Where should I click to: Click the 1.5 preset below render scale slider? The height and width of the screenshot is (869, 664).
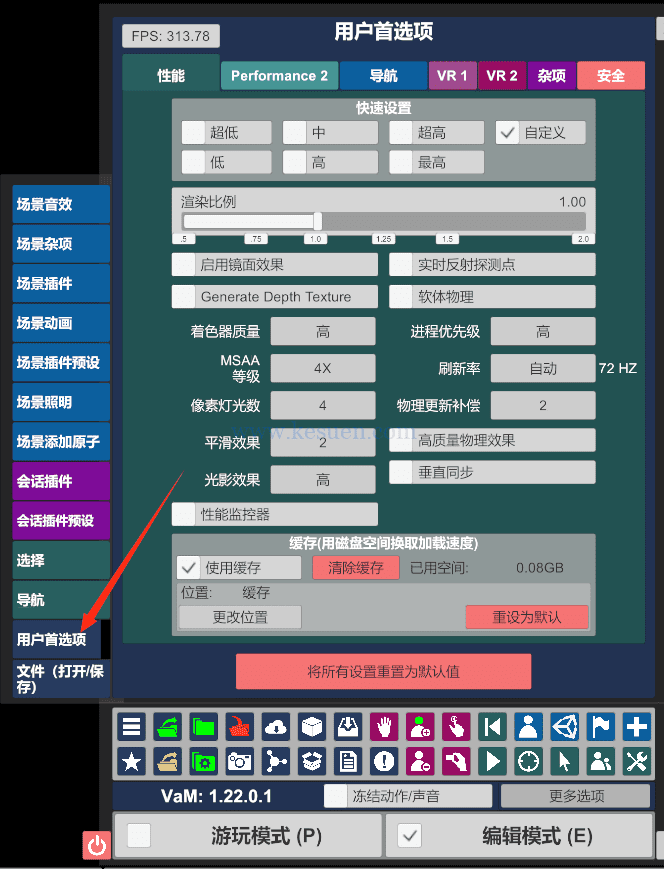(448, 239)
